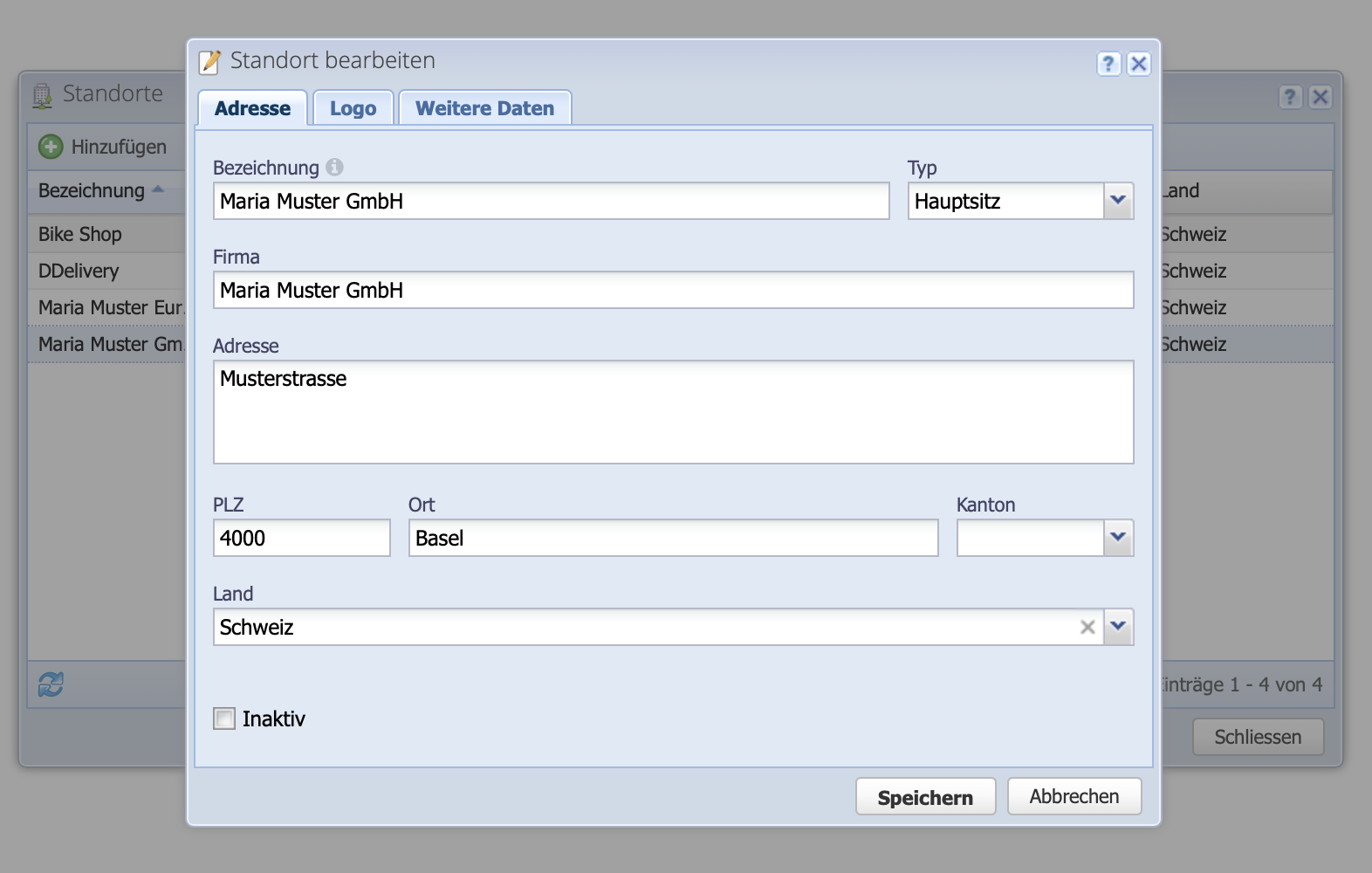Screen dimensions: 1372x873
Task: Toggle the Inaktiv checkbox
Action: [224, 718]
